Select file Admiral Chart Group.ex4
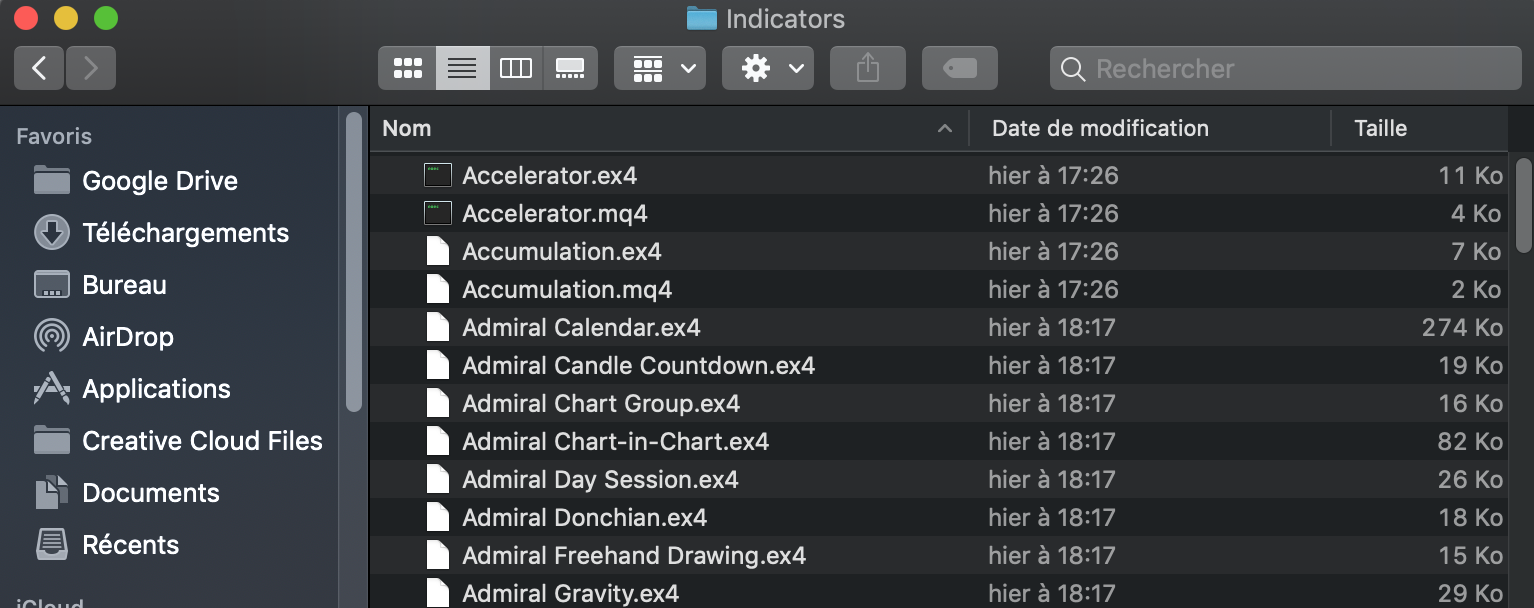Viewport: 1534px width, 608px height. point(938,403)
